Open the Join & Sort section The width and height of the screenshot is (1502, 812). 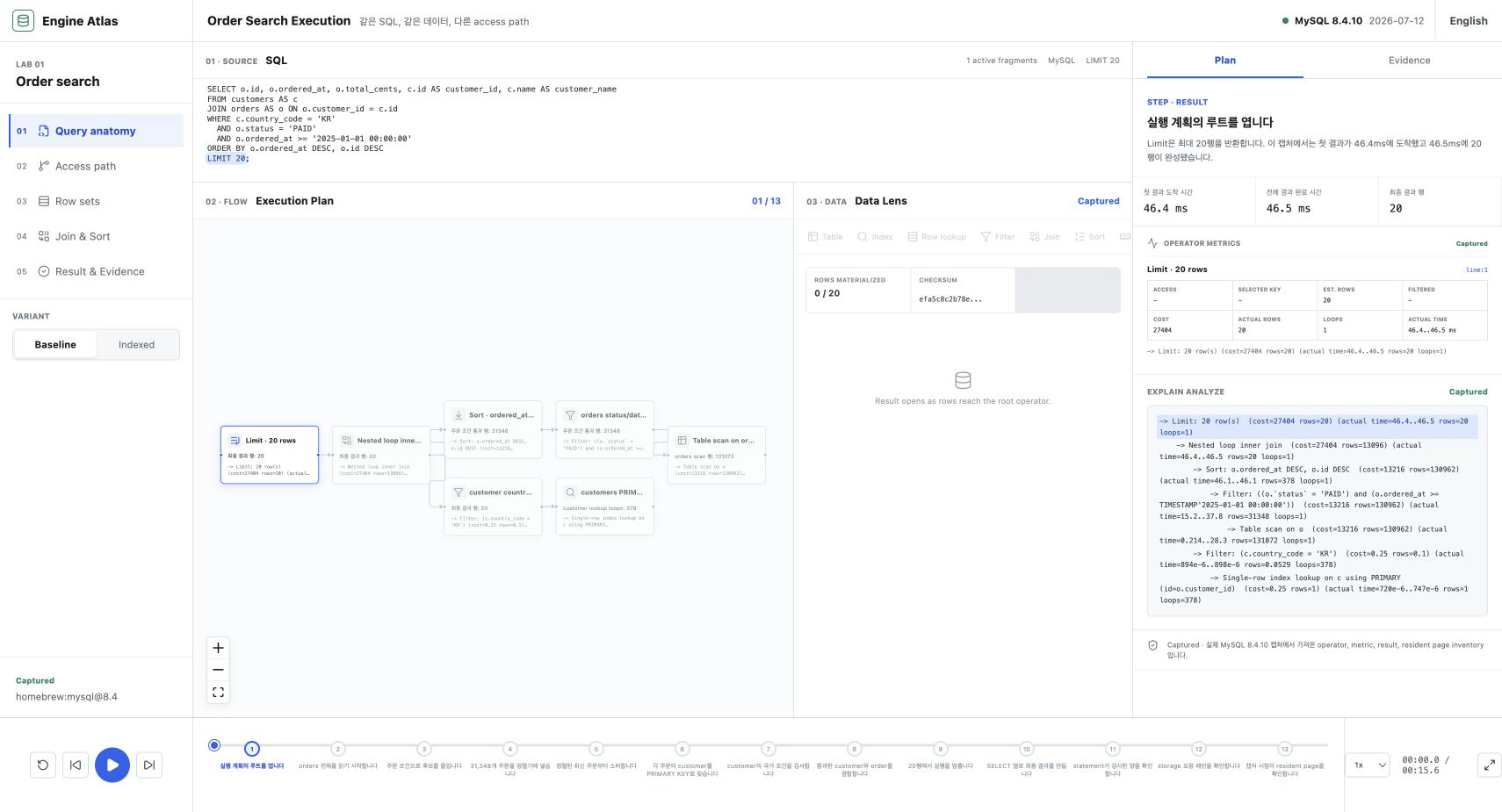(97, 236)
